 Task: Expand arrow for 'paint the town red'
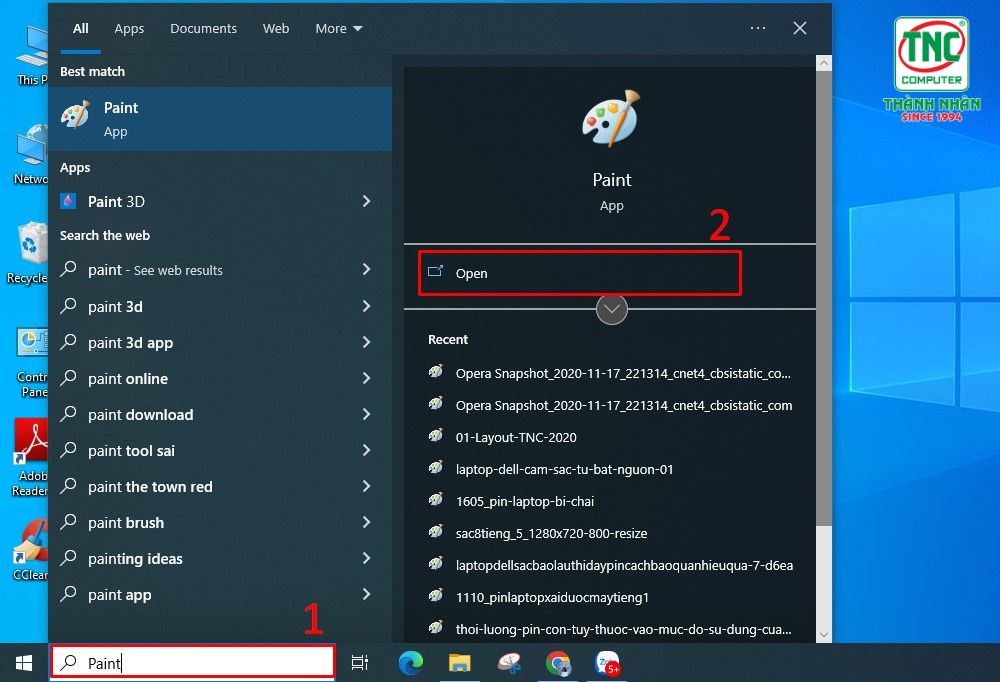[366, 486]
